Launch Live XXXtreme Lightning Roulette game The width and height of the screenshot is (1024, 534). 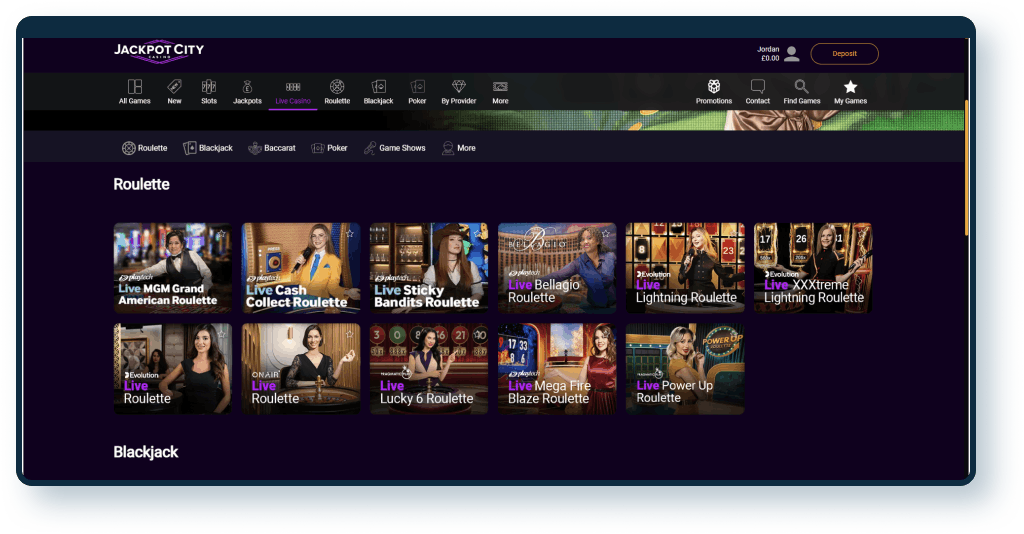pyautogui.click(x=812, y=268)
